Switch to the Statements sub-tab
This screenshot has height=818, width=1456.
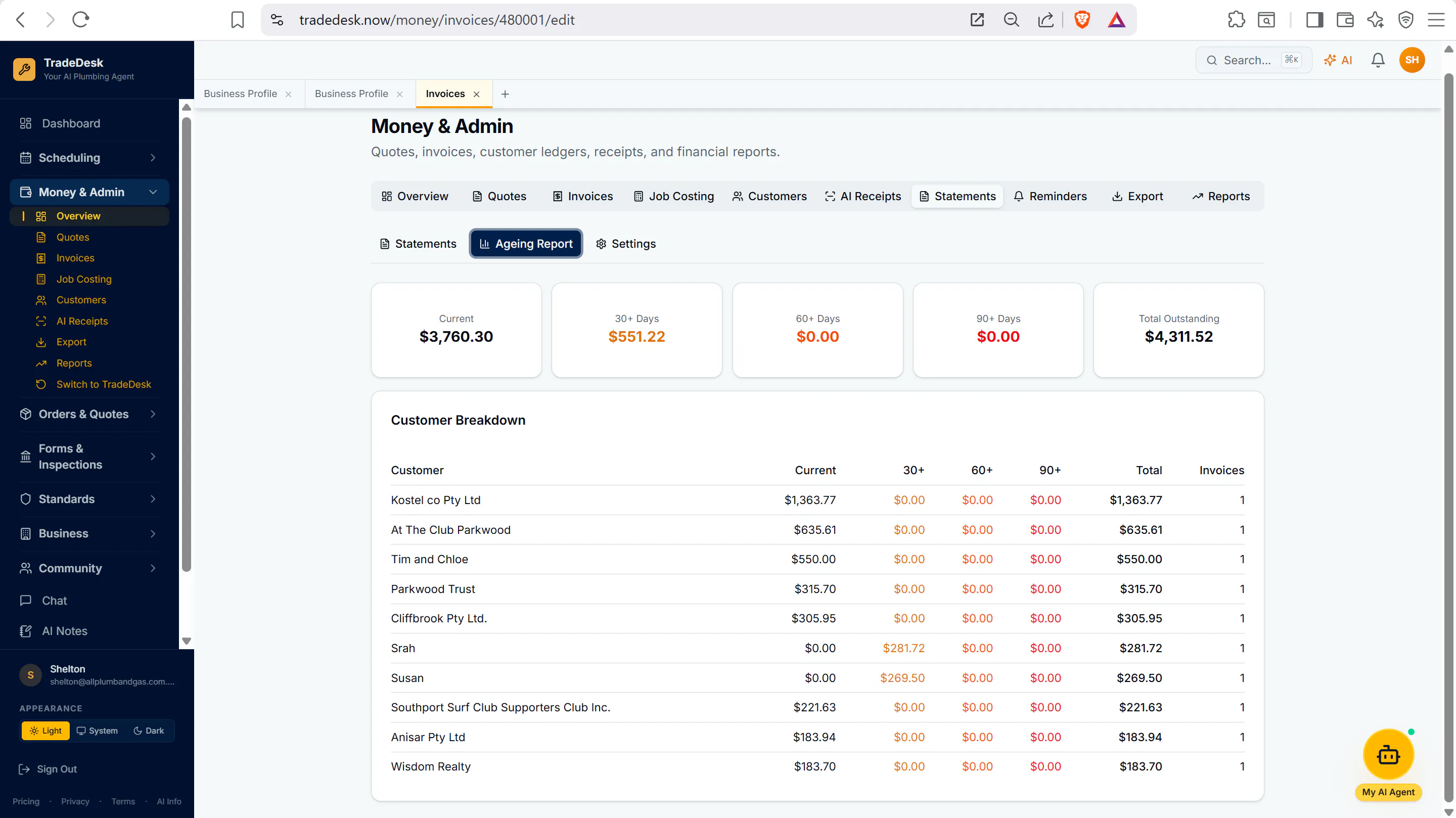(x=418, y=244)
